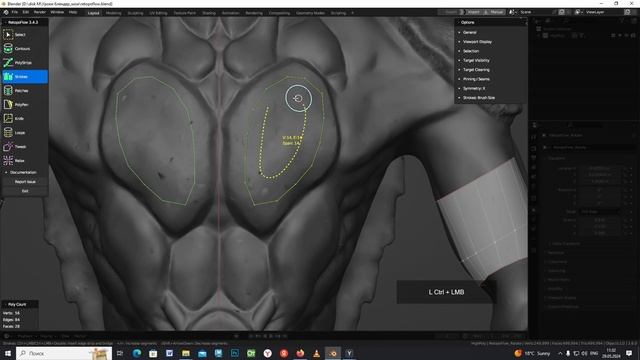Click the Exit button in RetopoFlow
640x360 pixels.
pos(25,191)
